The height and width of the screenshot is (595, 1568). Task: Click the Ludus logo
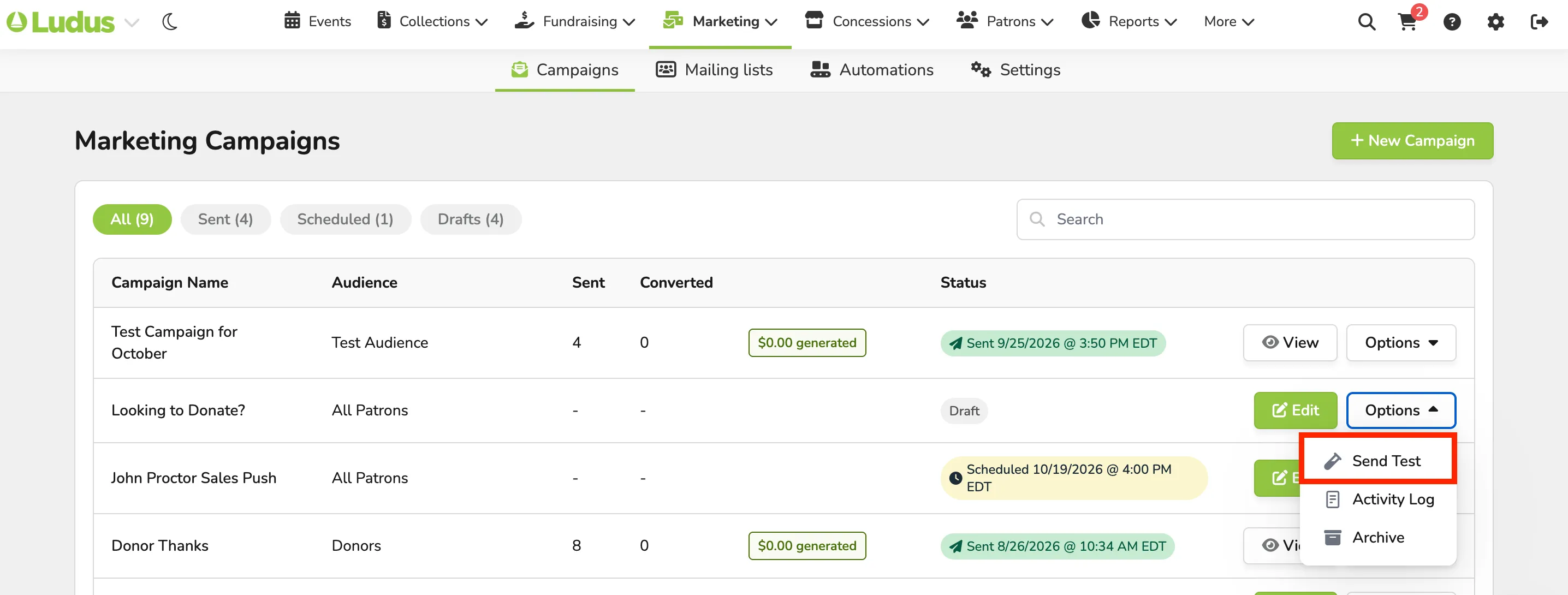click(60, 22)
